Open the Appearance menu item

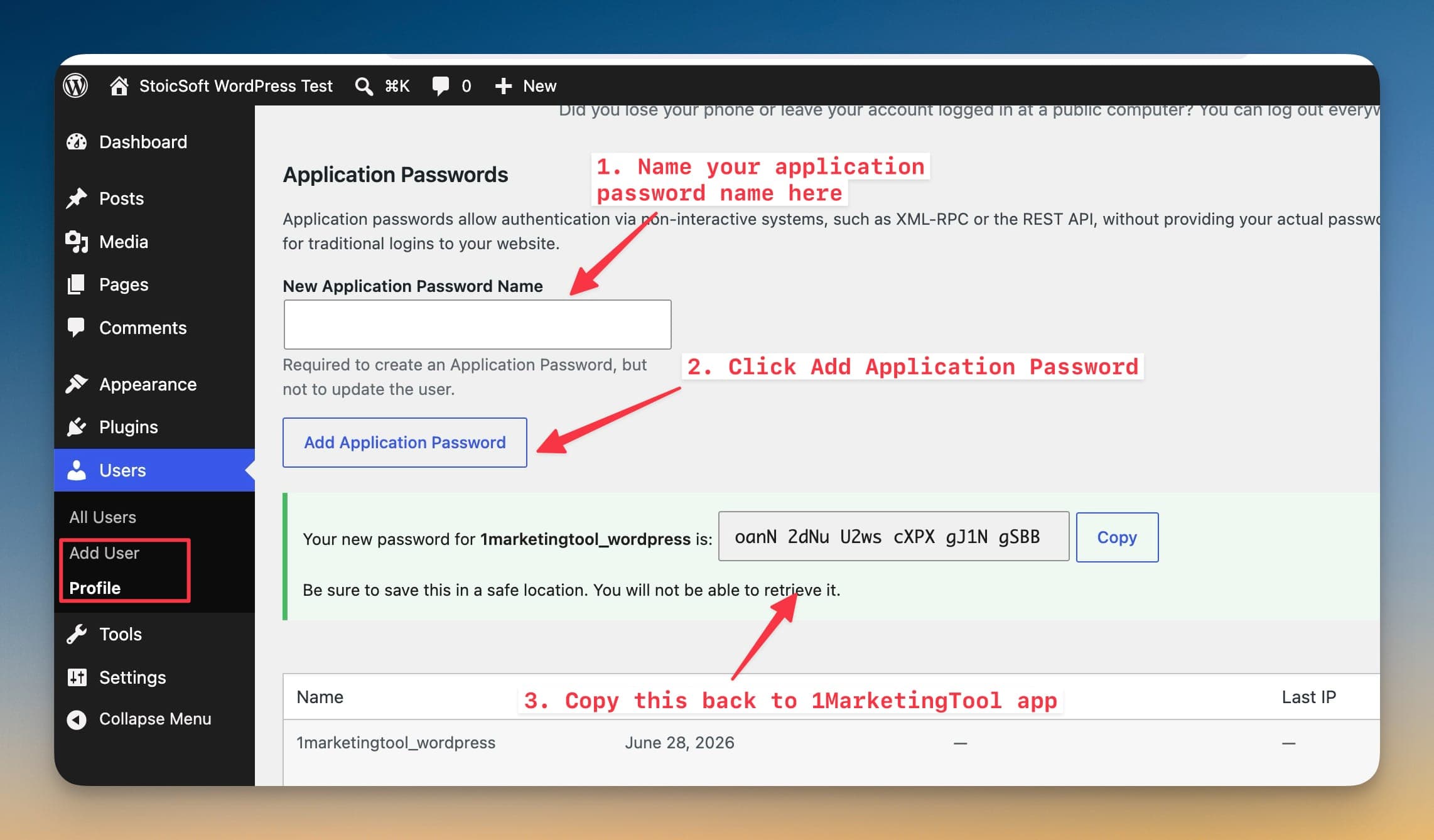pyautogui.click(x=148, y=384)
